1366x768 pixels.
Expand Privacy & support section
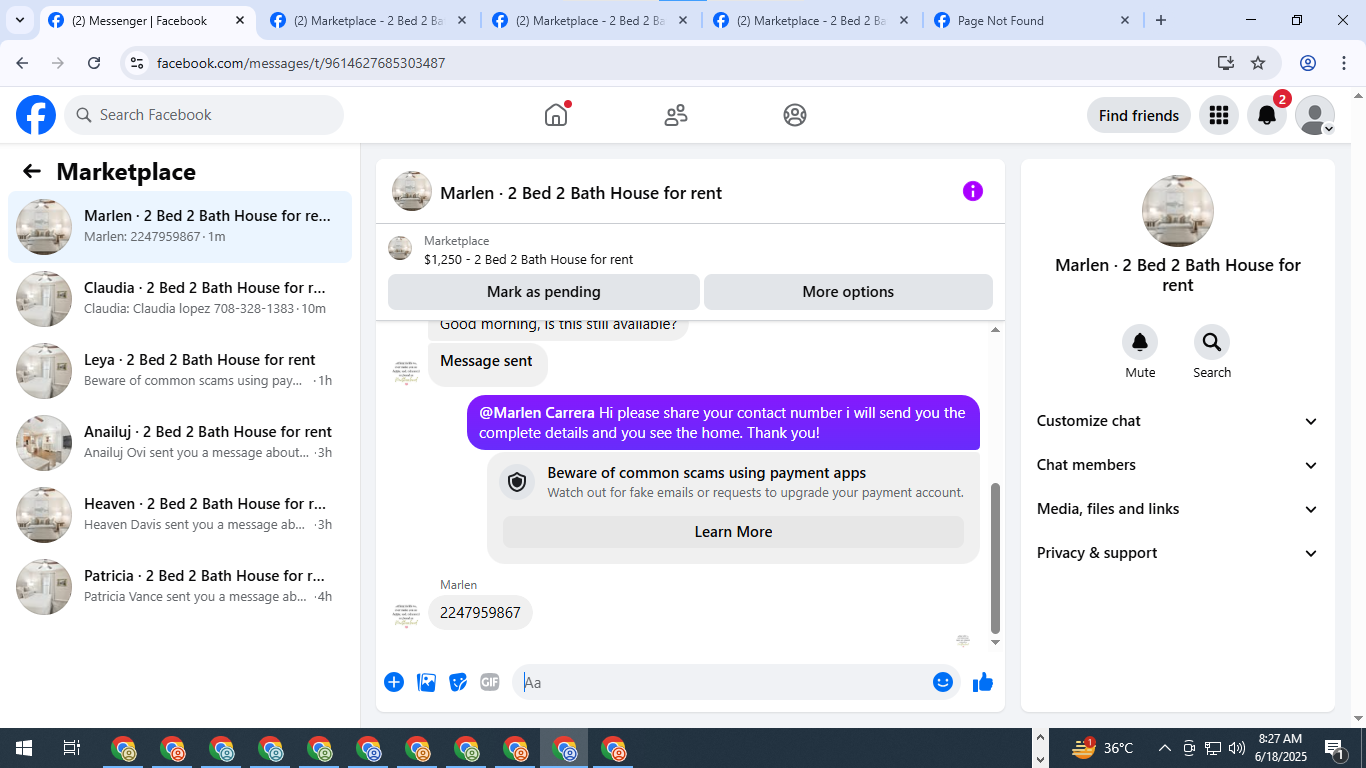(1178, 553)
